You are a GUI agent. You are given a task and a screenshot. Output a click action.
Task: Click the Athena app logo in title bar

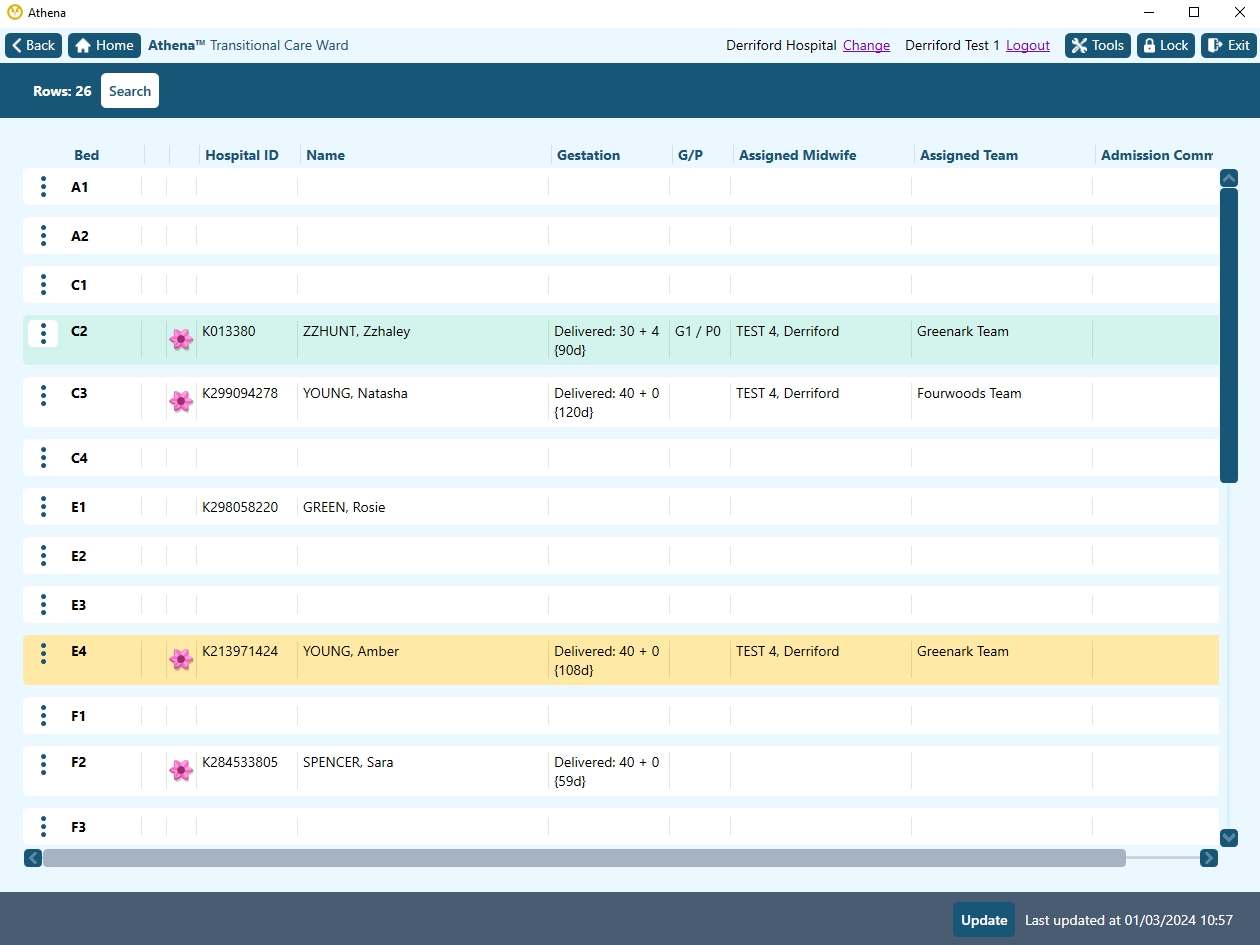14,13
